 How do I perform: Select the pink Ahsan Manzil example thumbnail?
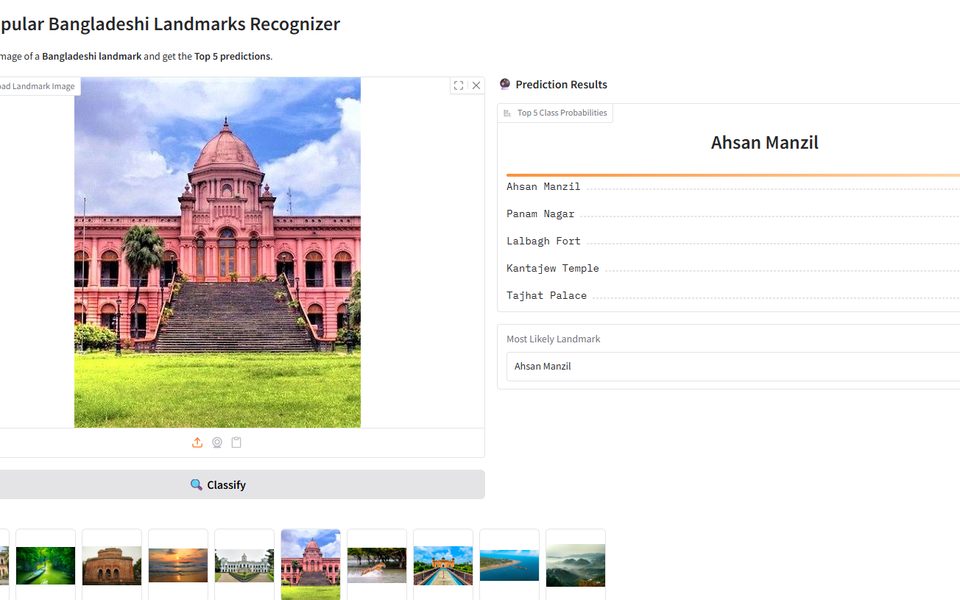[310, 565]
